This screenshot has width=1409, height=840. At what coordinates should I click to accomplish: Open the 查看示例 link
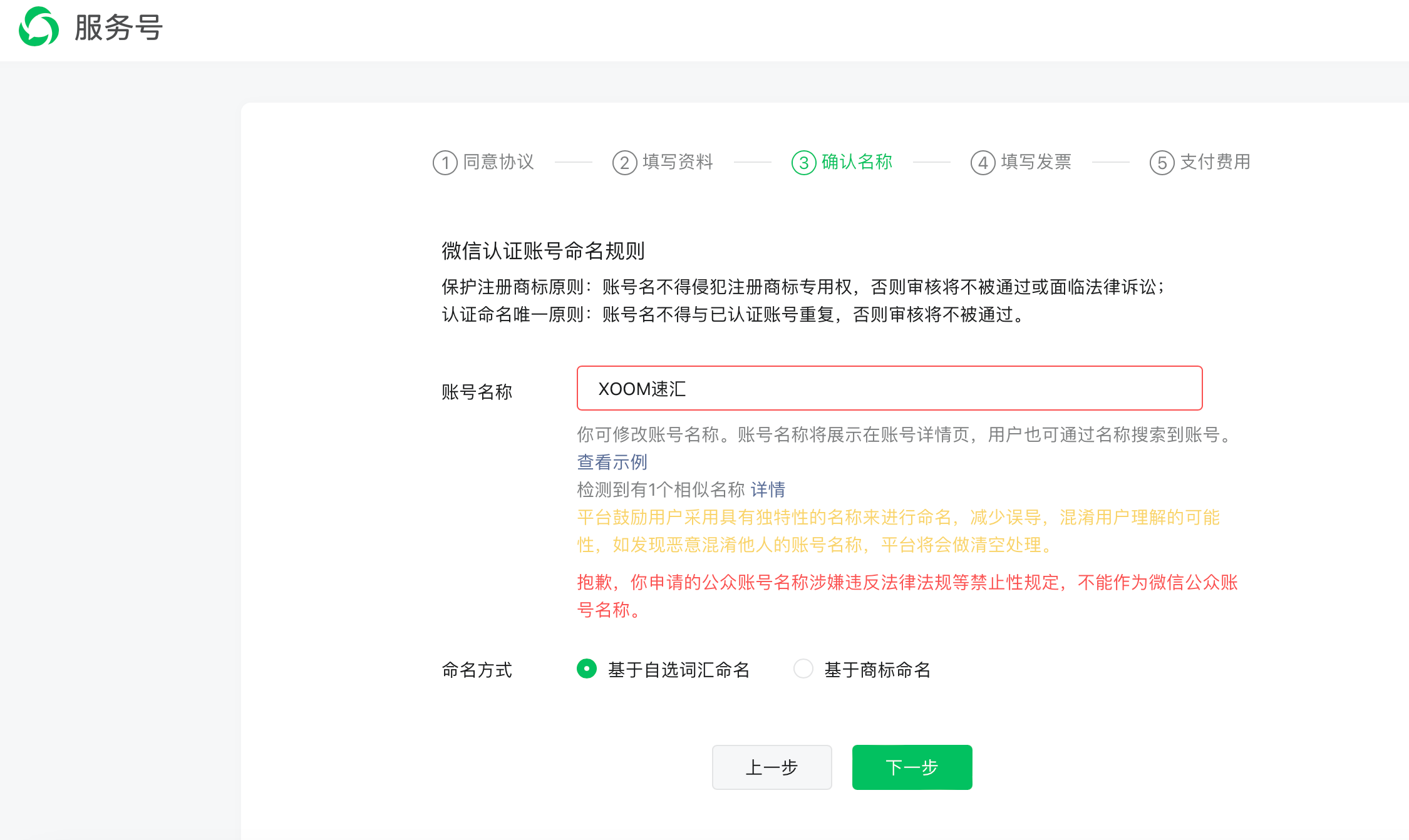[612, 462]
